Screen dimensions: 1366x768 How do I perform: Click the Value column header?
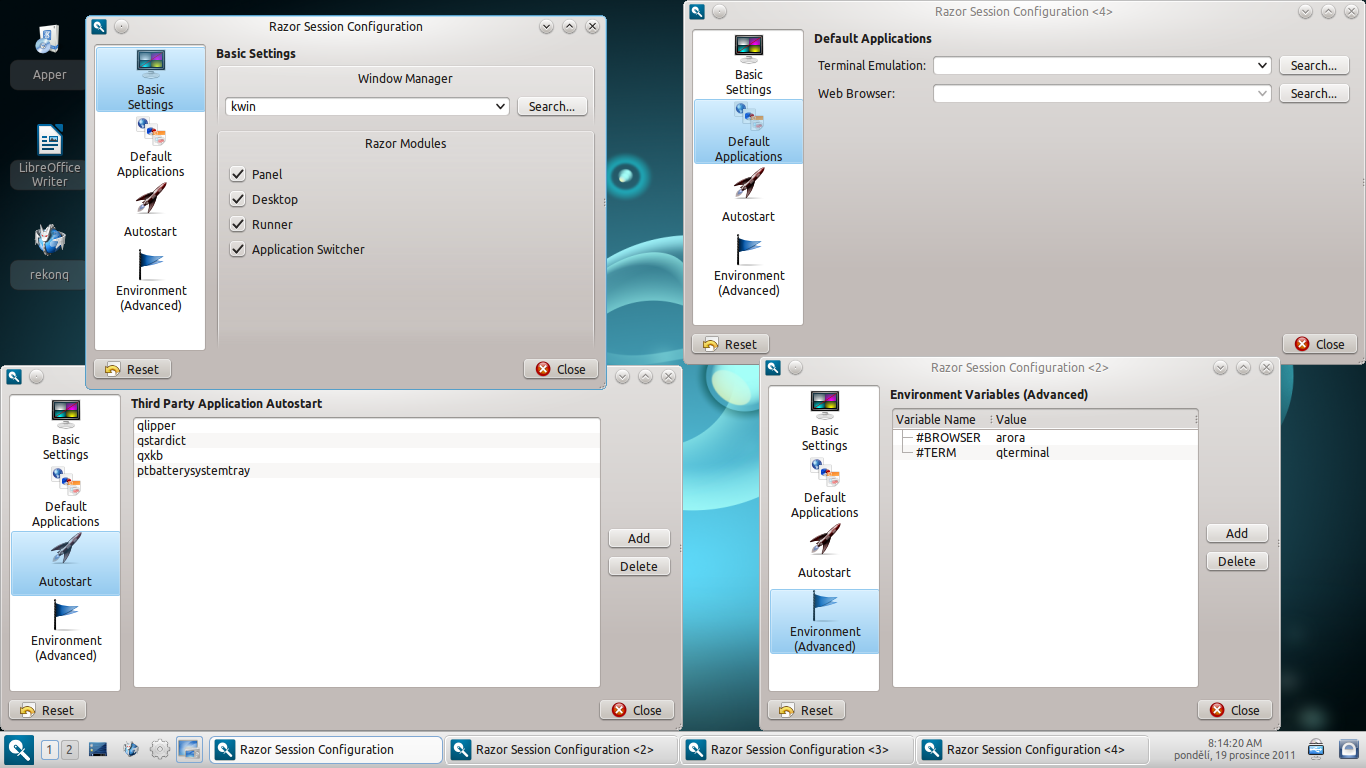click(1094, 419)
